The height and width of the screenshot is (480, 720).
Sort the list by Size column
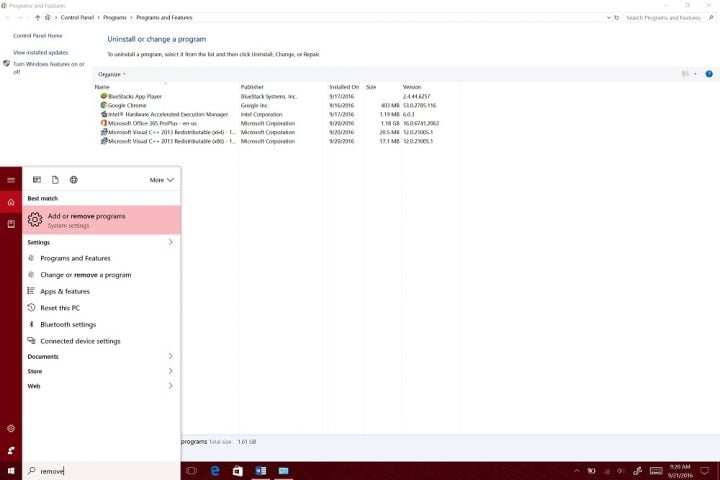(x=371, y=87)
